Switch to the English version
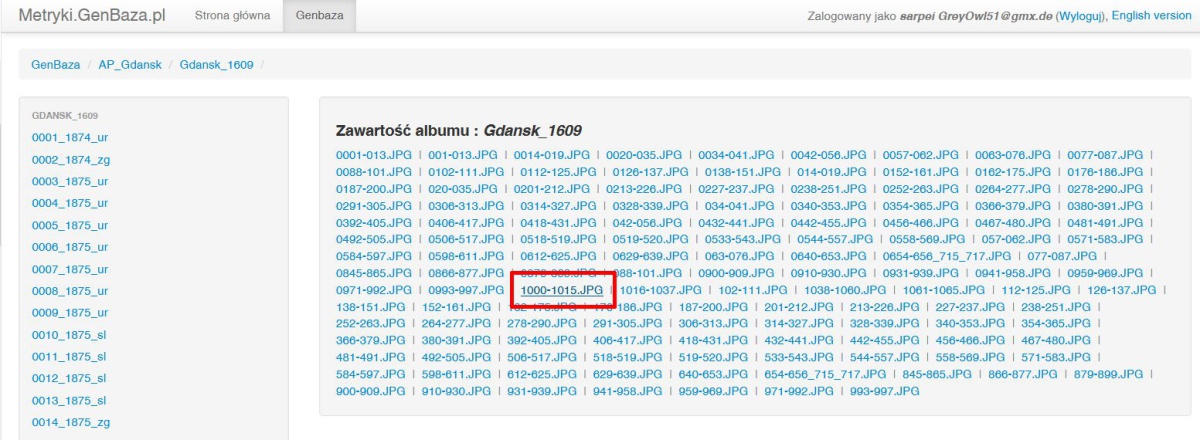 [1151, 17]
